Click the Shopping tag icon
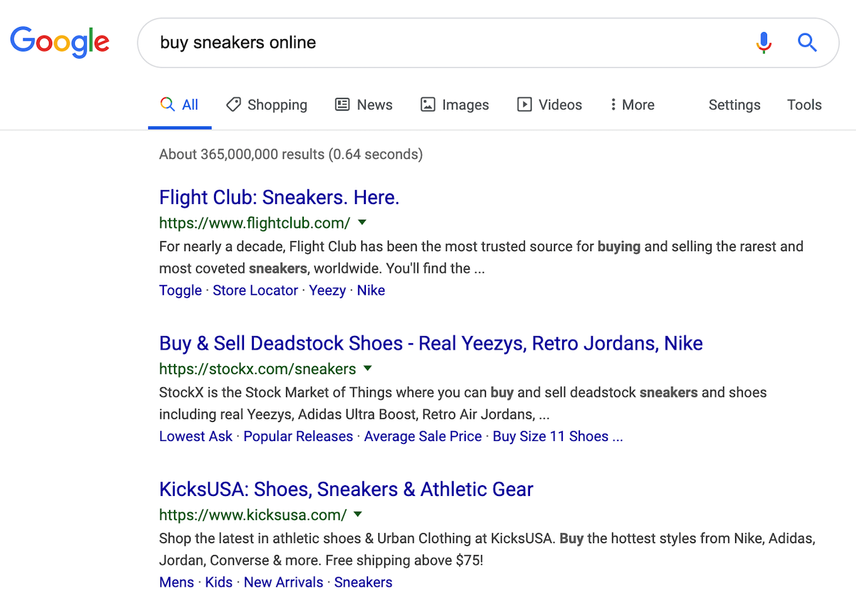 point(234,104)
